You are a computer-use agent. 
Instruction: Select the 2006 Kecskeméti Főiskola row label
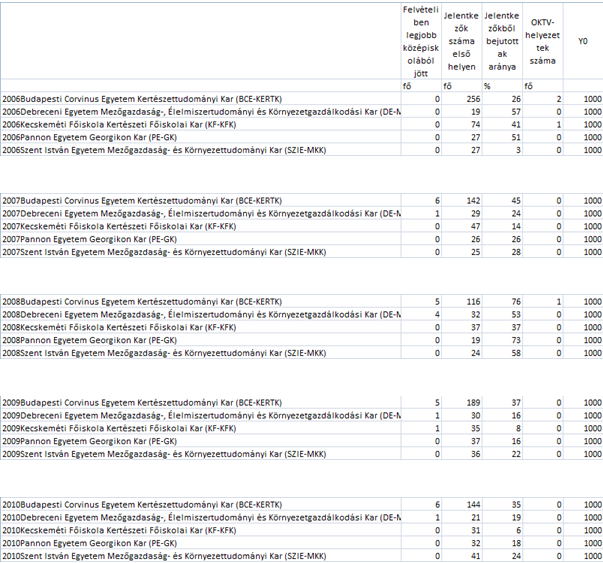pos(200,124)
